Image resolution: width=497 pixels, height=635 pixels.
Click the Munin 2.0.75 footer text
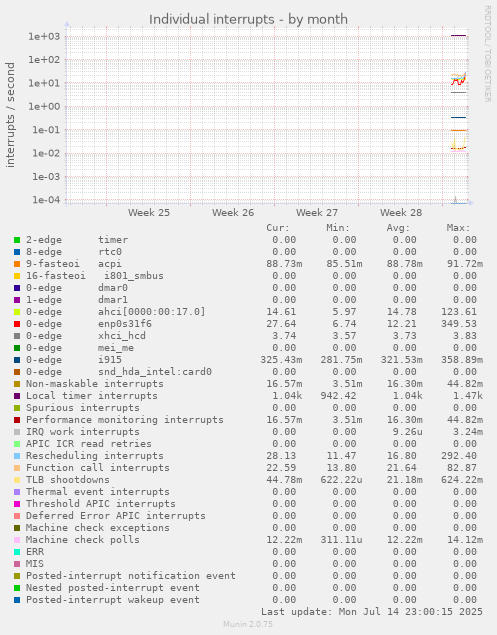(x=248, y=624)
